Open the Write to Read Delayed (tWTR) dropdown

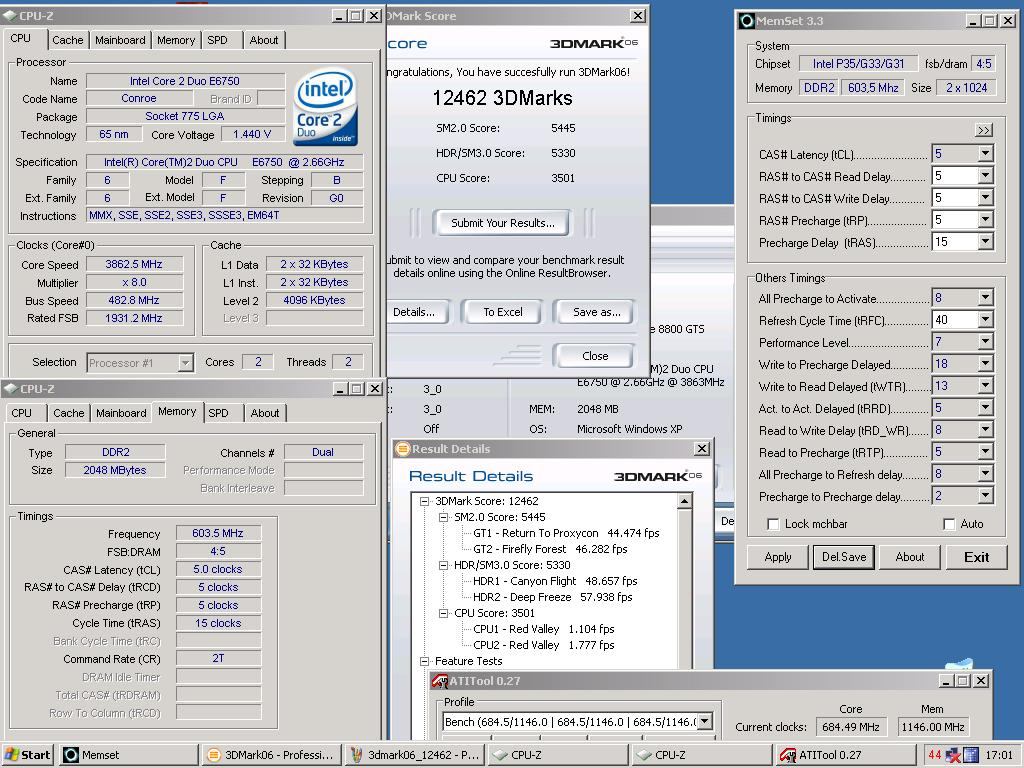click(985, 386)
